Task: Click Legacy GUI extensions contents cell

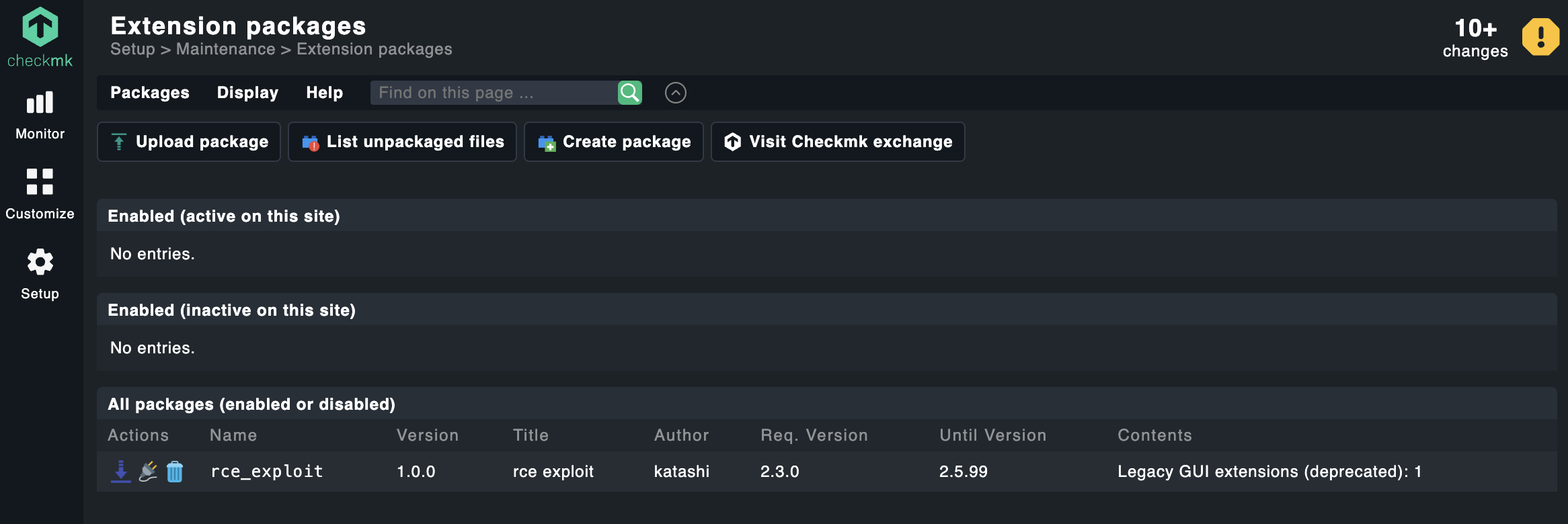Action: [1269, 472]
